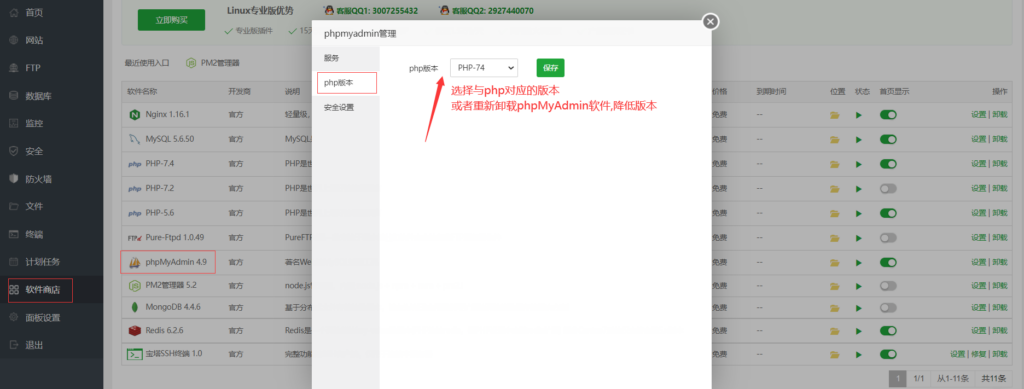Toggle homepage display for phpMyAdmin
This screenshot has height=389, width=1024.
pyautogui.click(x=888, y=262)
